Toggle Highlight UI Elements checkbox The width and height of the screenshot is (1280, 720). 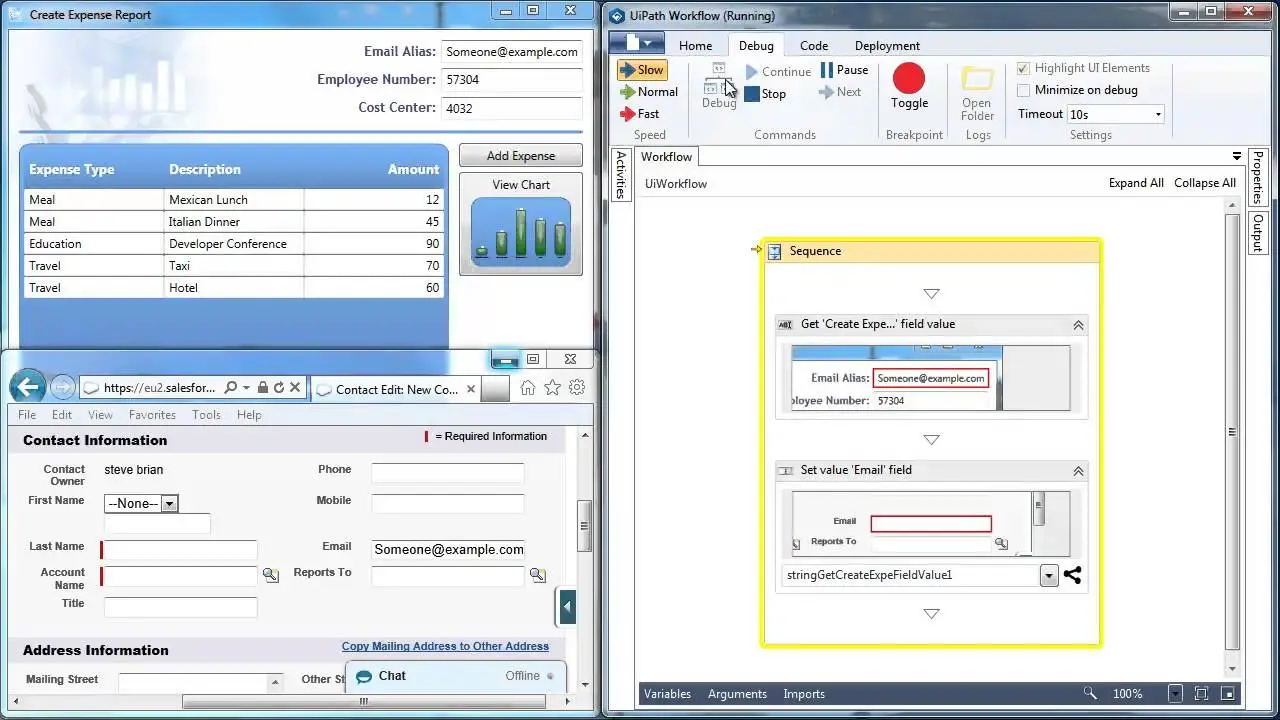pos(1023,68)
